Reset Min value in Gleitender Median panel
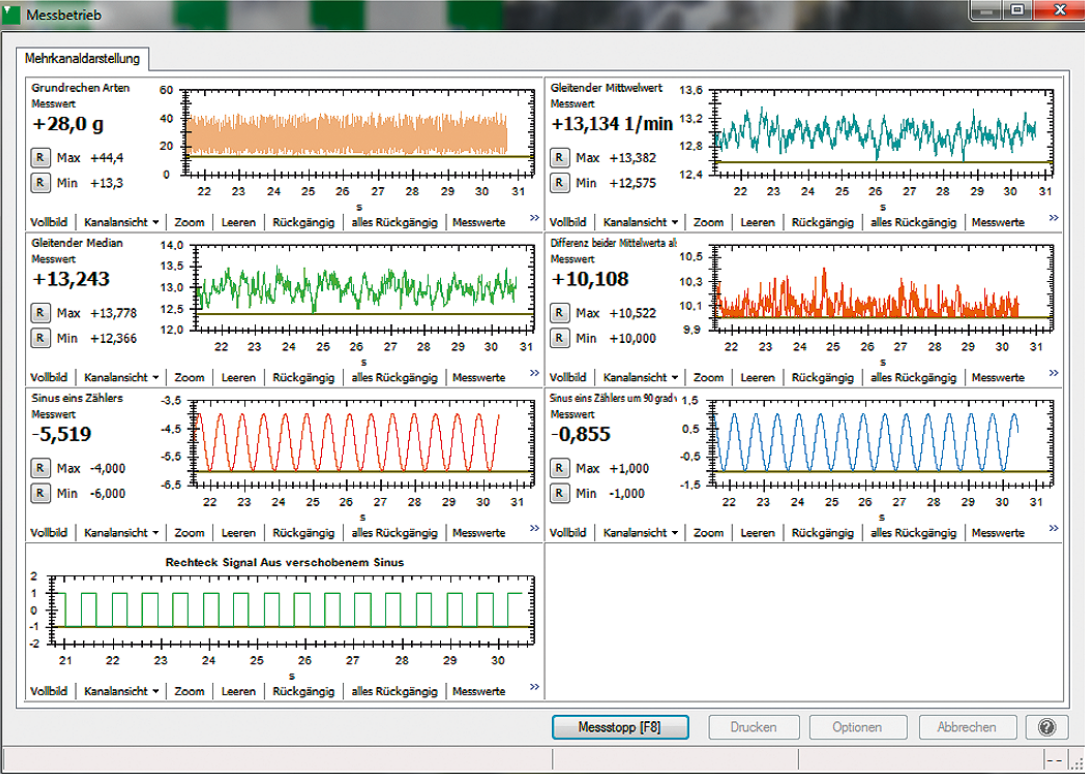Viewport: 1085px width, 774px height. click(x=40, y=338)
